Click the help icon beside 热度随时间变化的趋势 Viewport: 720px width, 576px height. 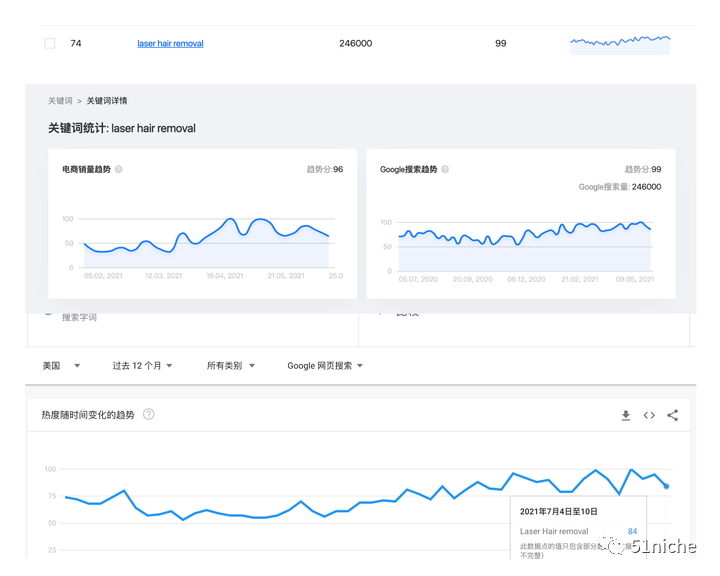point(148,414)
